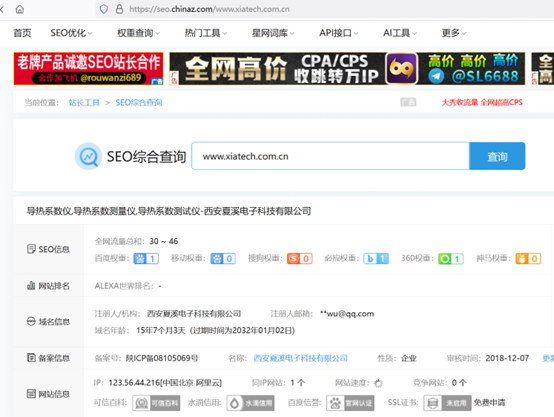Screen dimensions: 554x417
Task: Click the registrant email **wu@qq.com
Action: [347, 314]
